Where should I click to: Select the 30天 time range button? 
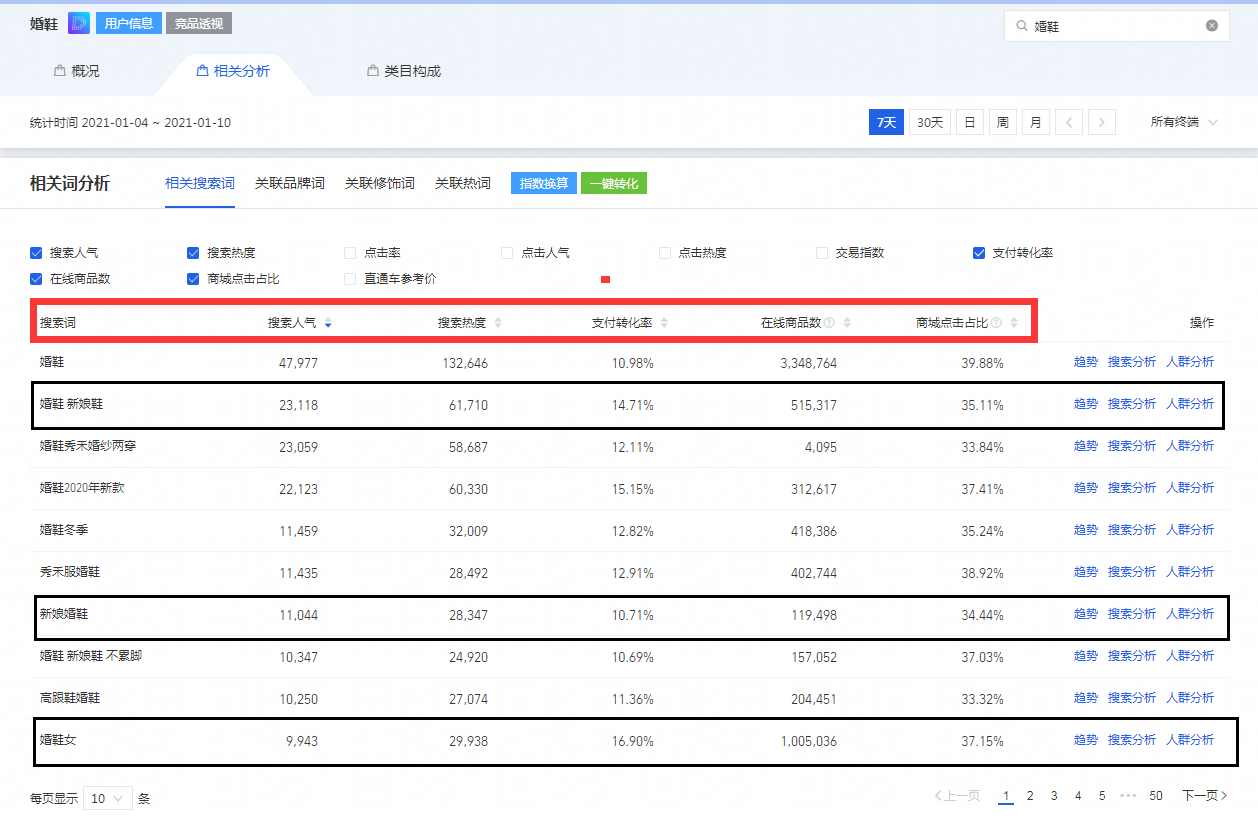pyautogui.click(x=930, y=122)
